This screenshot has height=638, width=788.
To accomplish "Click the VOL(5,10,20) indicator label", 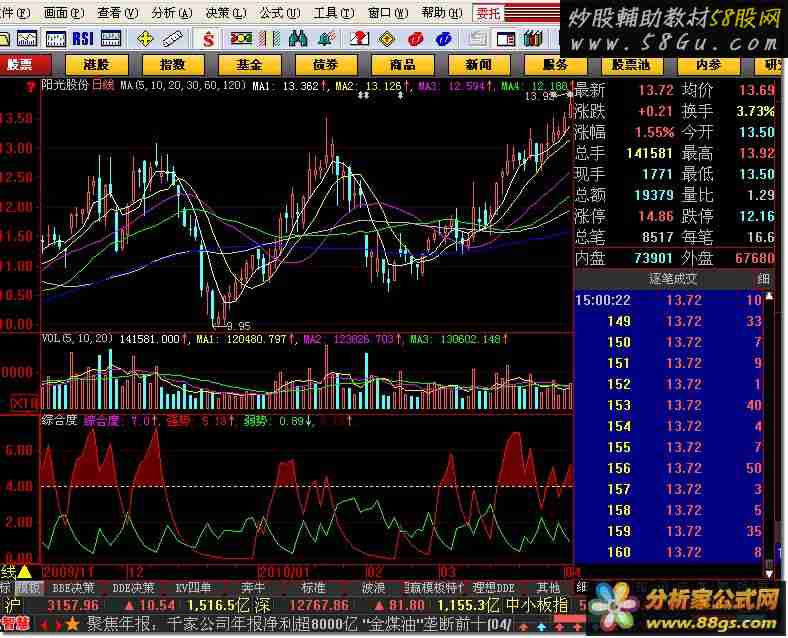I will click(x=77, y=339).
